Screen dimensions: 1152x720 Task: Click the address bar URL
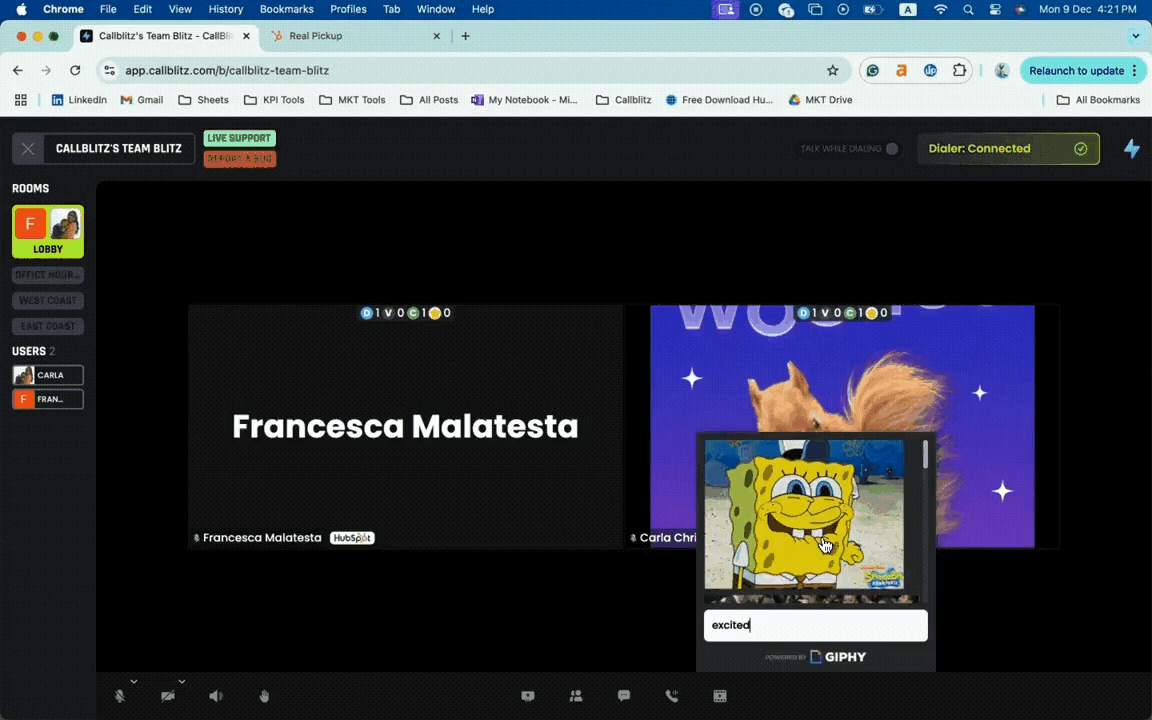pyautogui.click(x=227, y=71)
